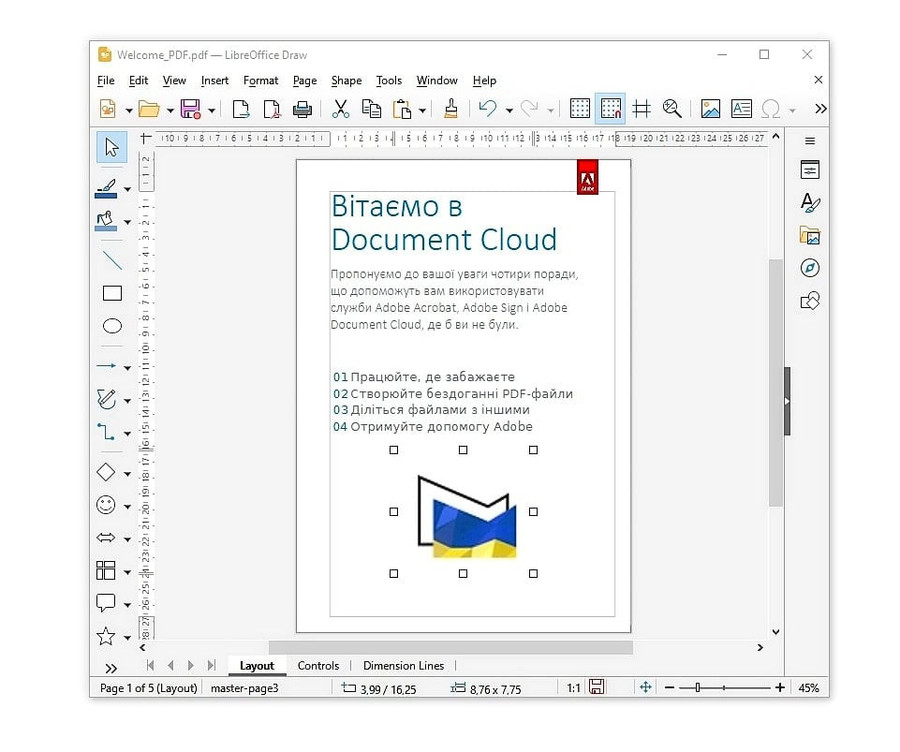Select the Stars and Banners tool

point(106,636)
